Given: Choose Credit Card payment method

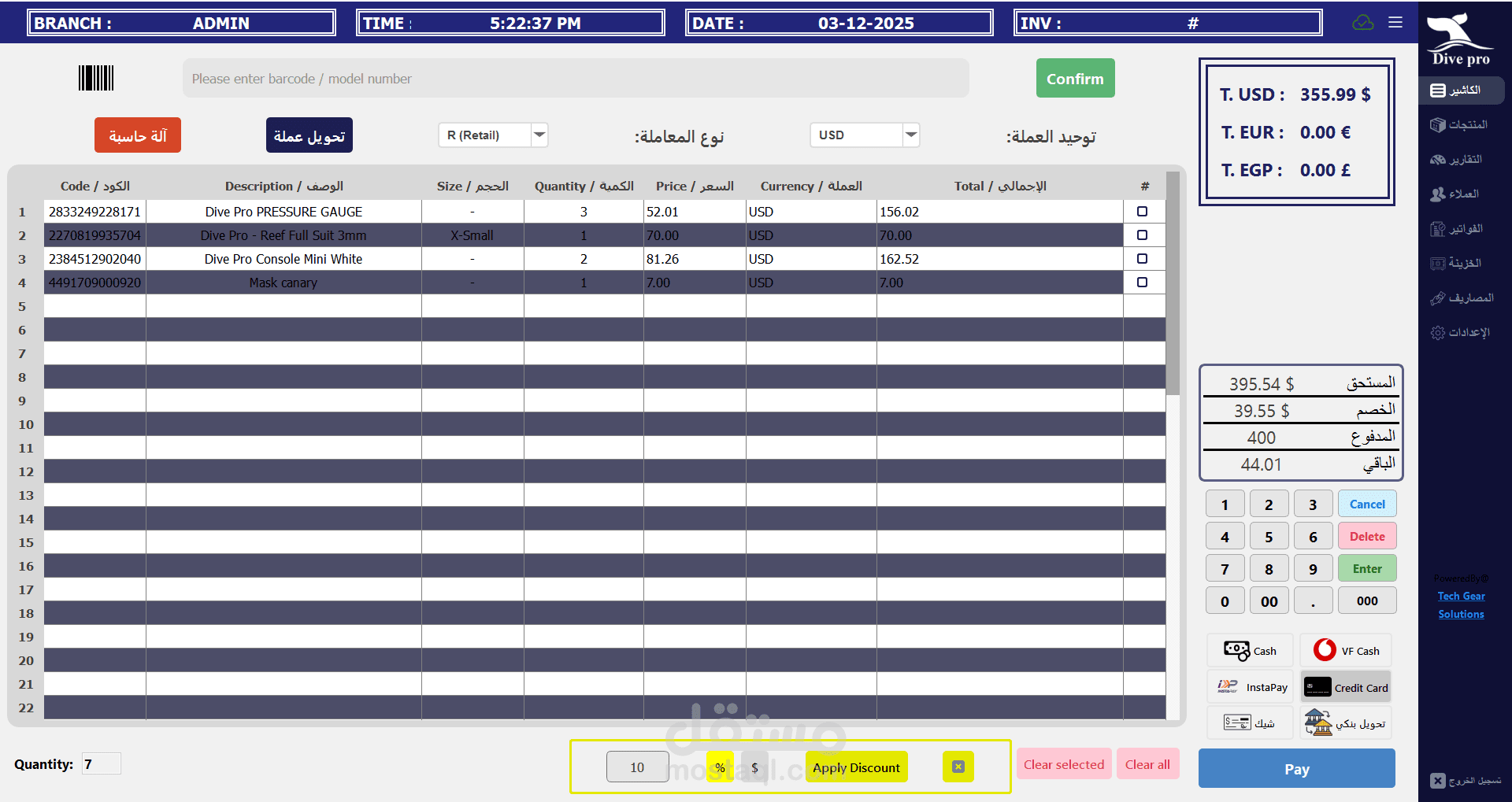Looking at the screenshot, I should point(1346,687).
